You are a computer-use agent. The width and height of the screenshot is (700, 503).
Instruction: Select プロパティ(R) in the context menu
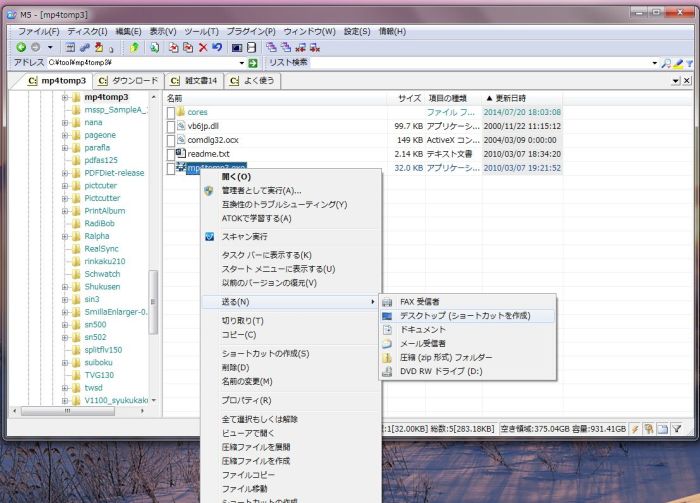(245, 400)
